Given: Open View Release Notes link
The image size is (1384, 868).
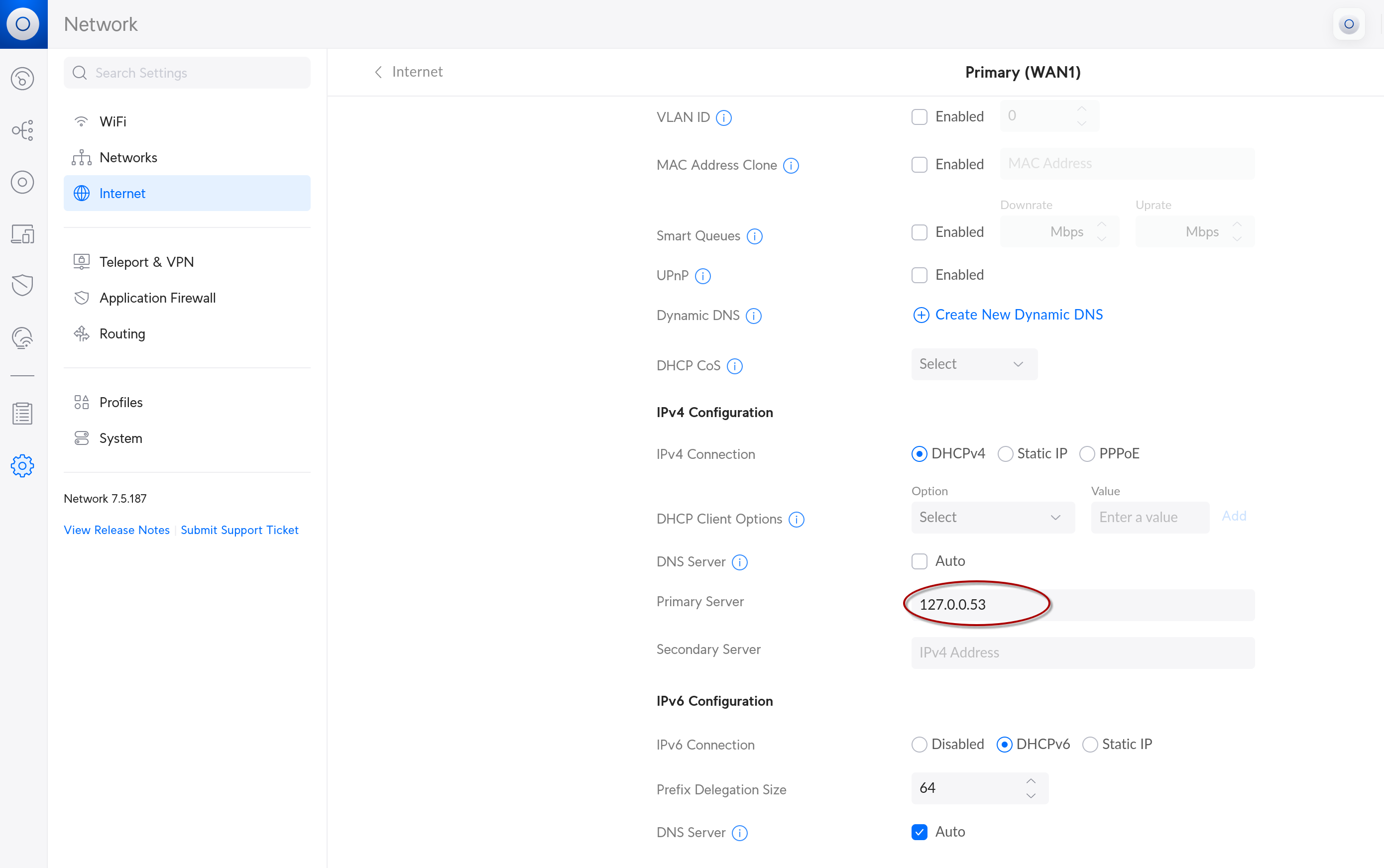Looking at the screenshot, I should click(x=116, y=529).
